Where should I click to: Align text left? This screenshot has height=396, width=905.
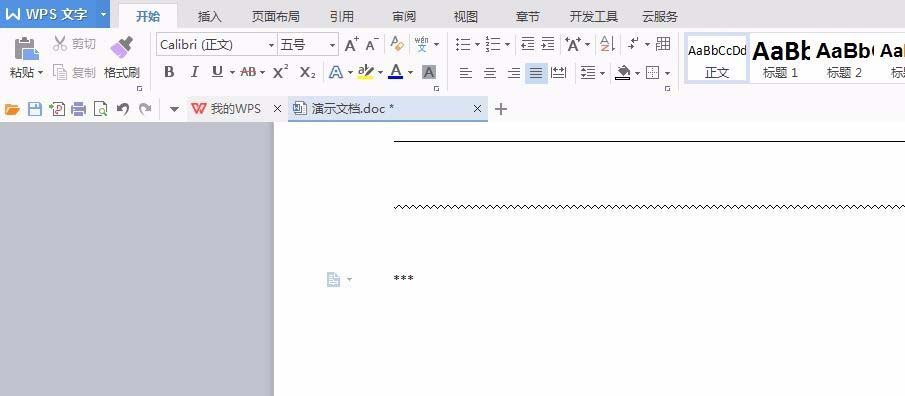click(466, 73)
